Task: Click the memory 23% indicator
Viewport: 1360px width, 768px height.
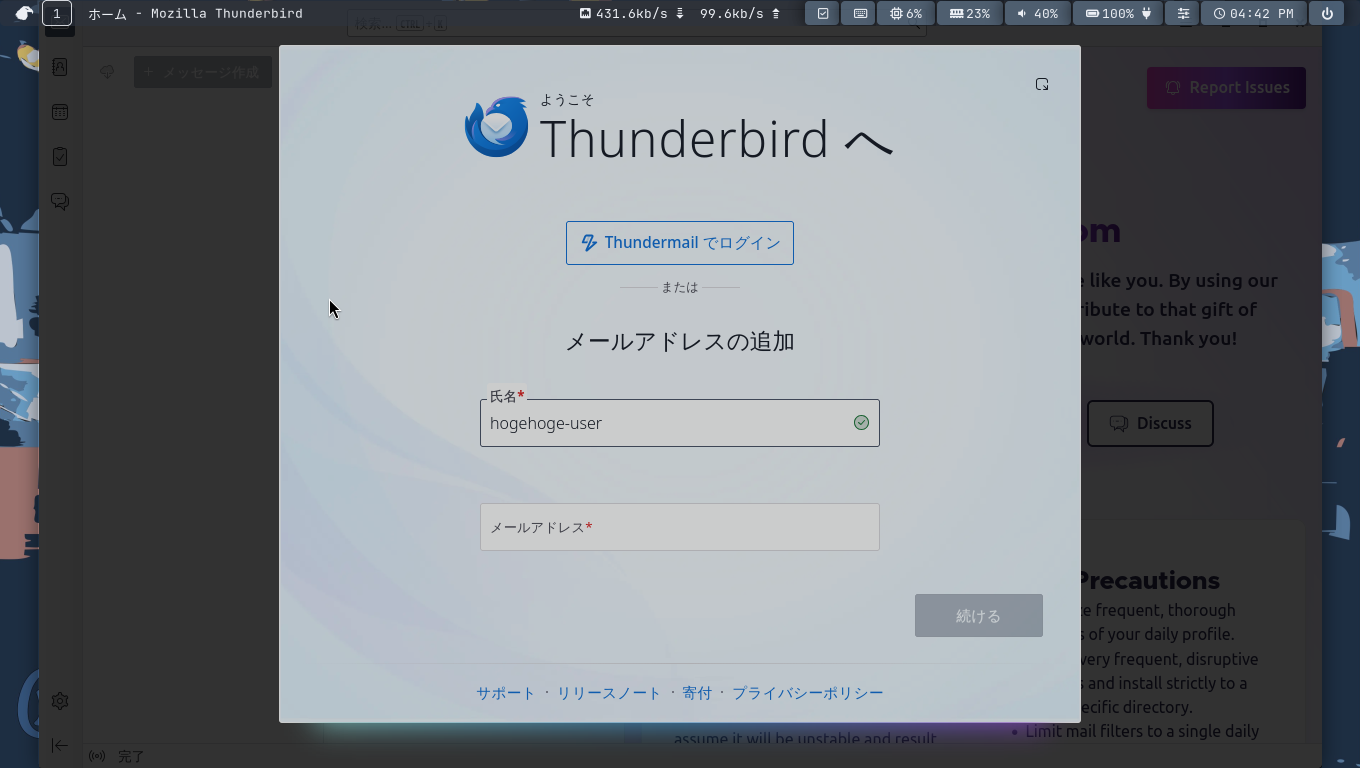Action: (969, 14)
